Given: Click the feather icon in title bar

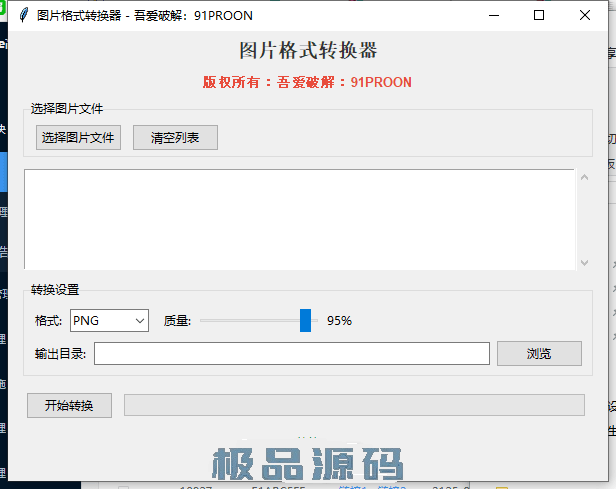Looking at the screenshot, I should pyautogui.click(x=24, y=15).
